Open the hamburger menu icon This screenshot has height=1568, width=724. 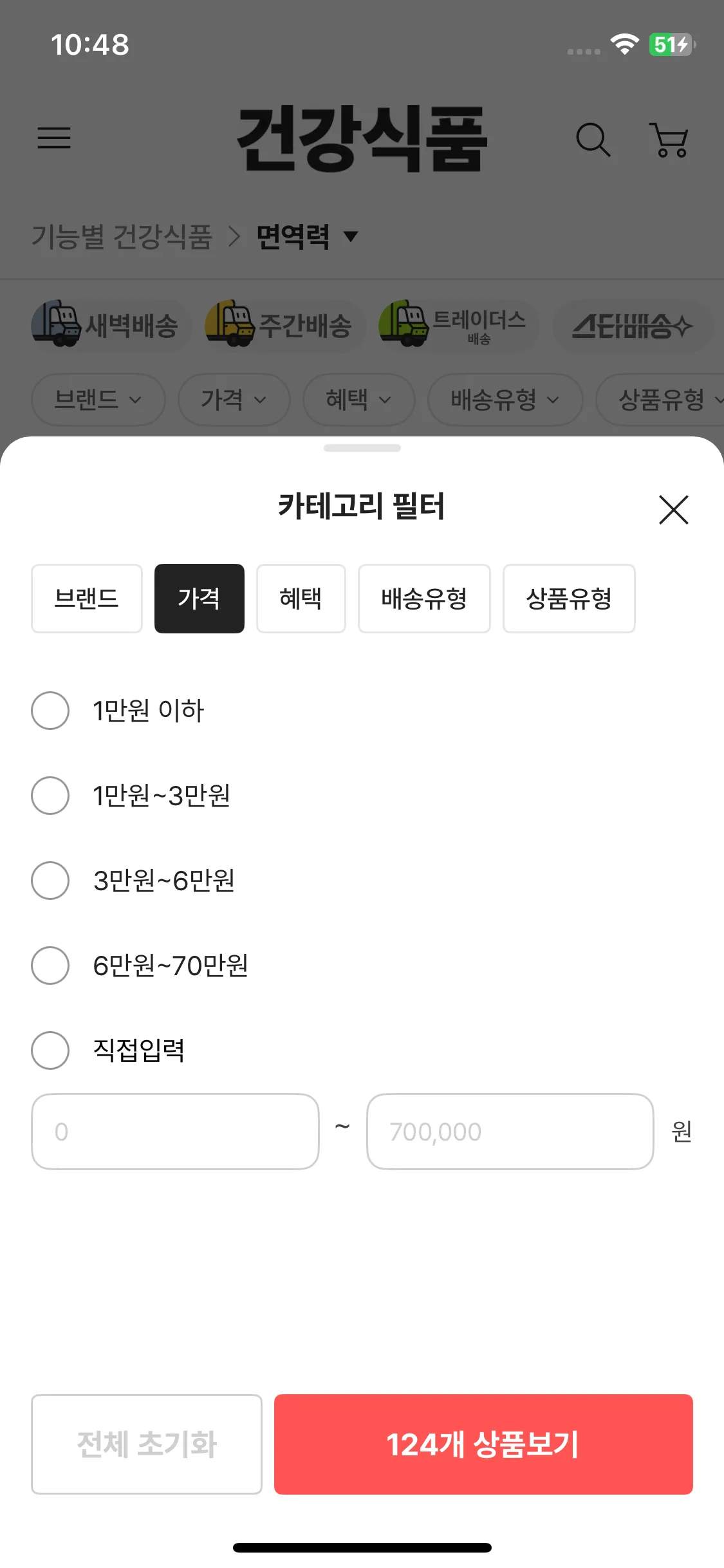click(54, 138)
